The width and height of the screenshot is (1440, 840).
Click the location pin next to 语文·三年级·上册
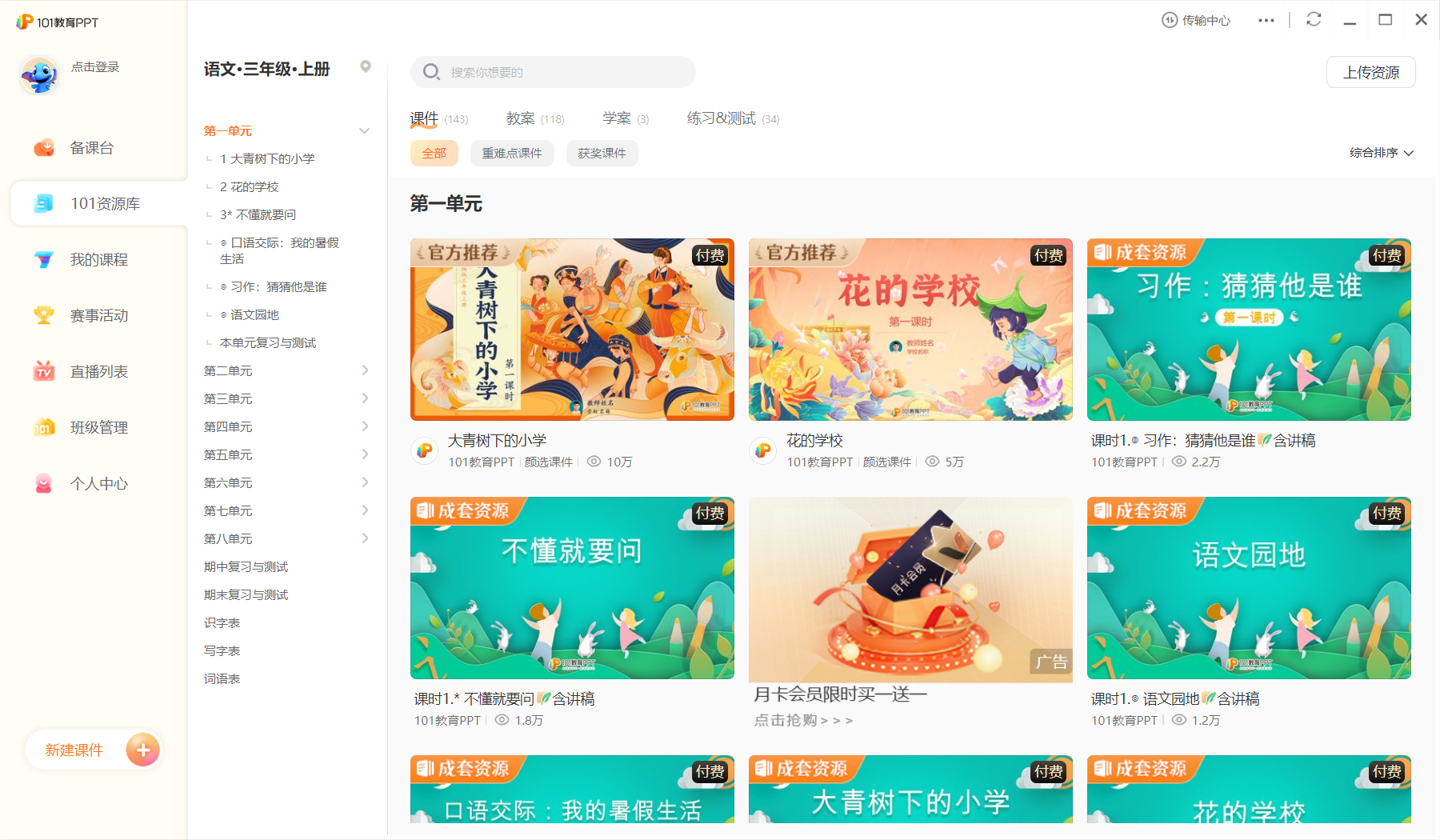click(366, 66)
